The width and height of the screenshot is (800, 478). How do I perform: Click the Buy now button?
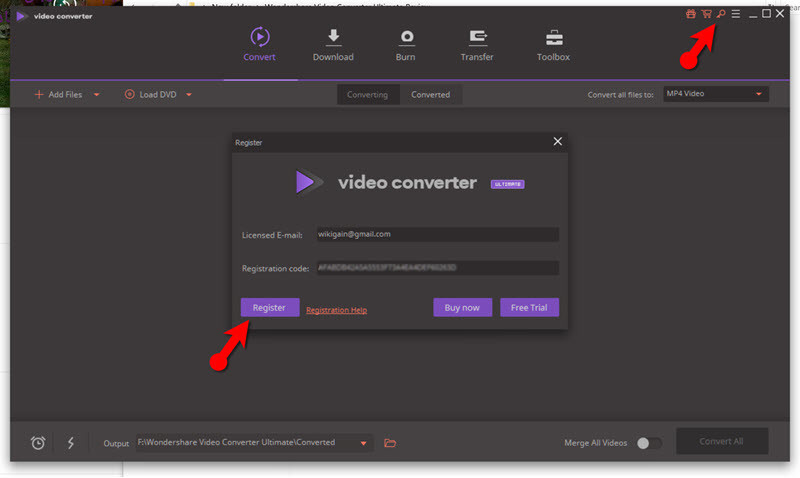coord(462,308)
